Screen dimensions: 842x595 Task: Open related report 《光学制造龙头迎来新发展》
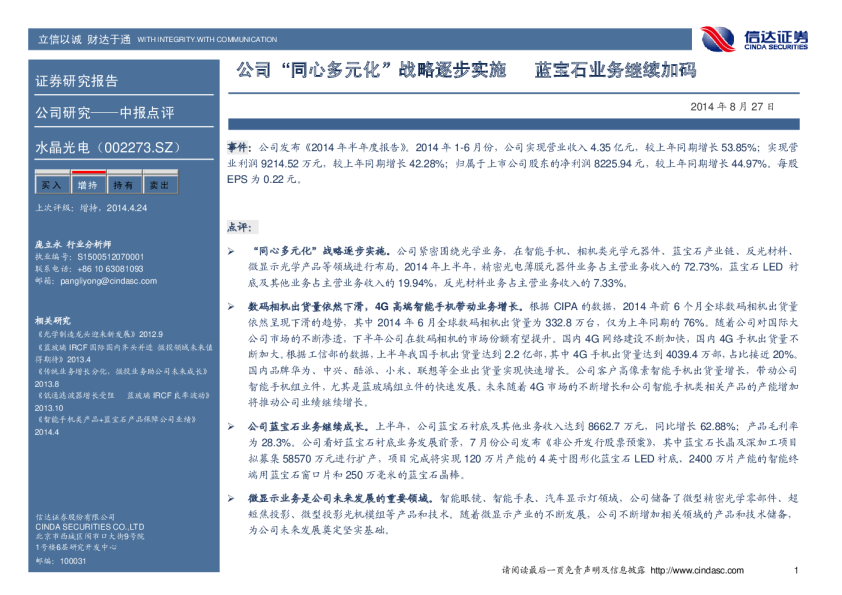(86, 333)
